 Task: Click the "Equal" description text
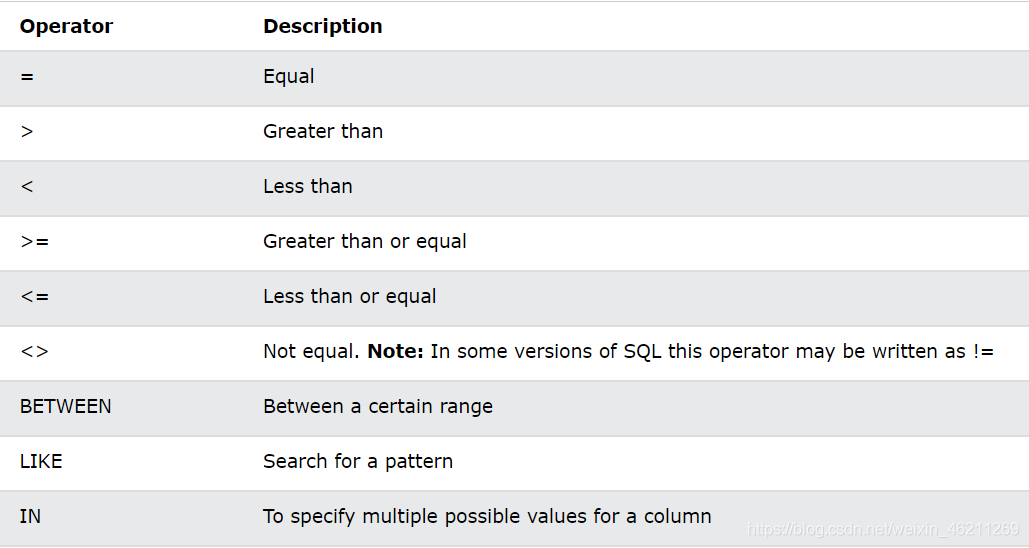289,77
